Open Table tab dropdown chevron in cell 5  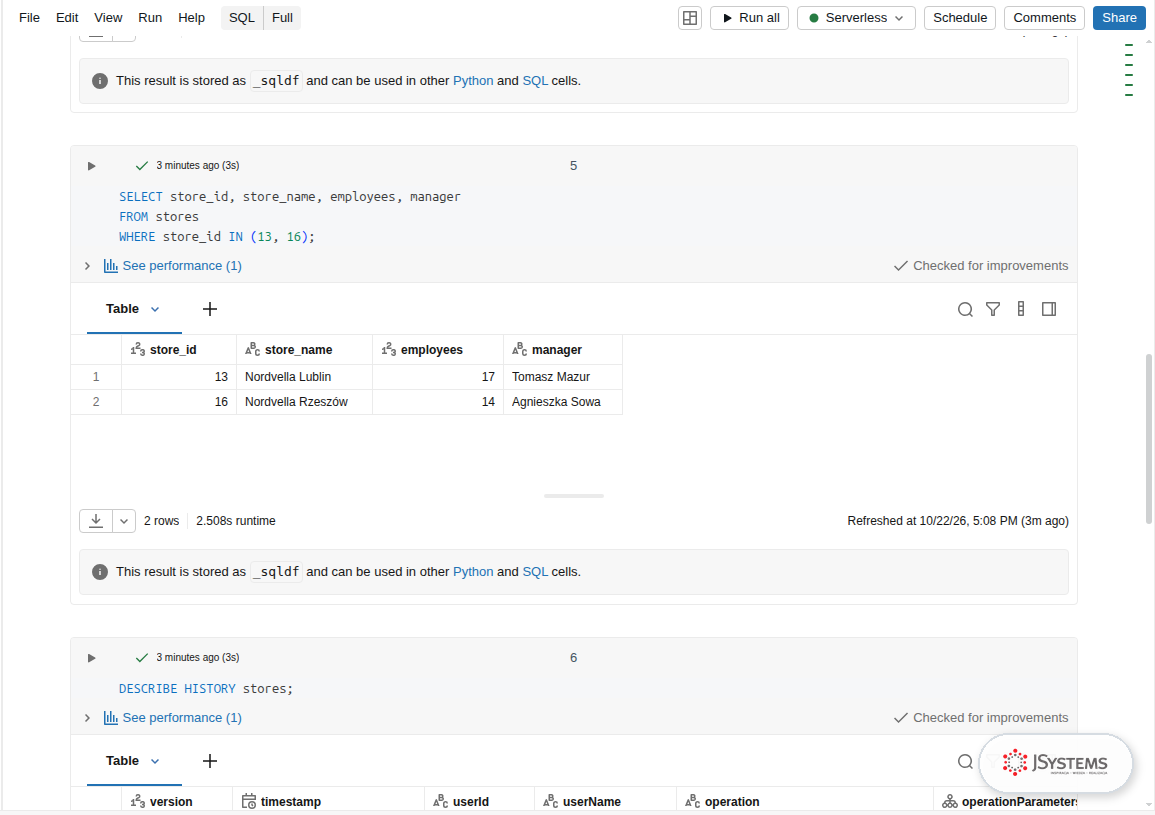point(155,309)
